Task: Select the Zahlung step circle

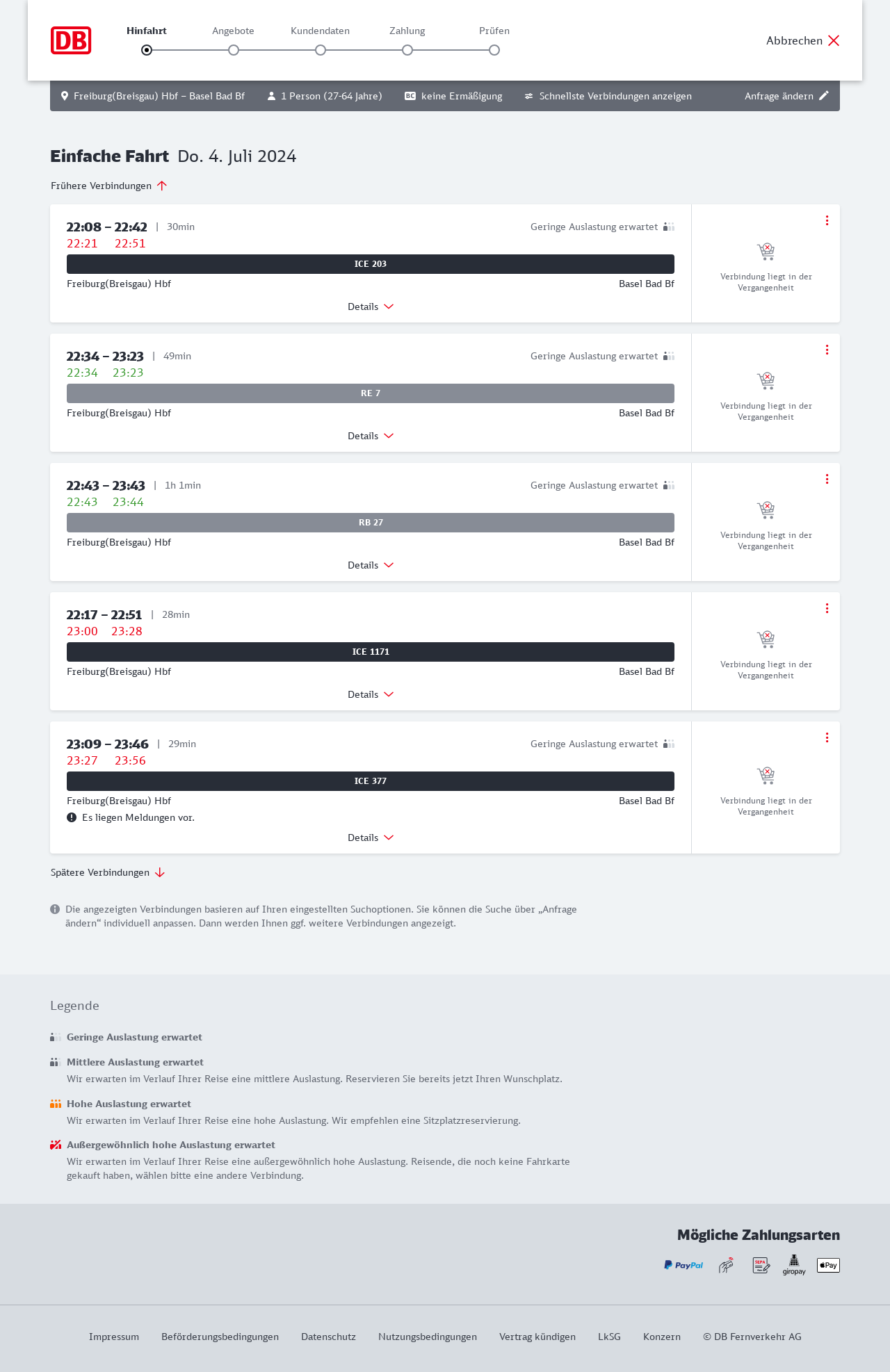Action: [x=407, y=50]
